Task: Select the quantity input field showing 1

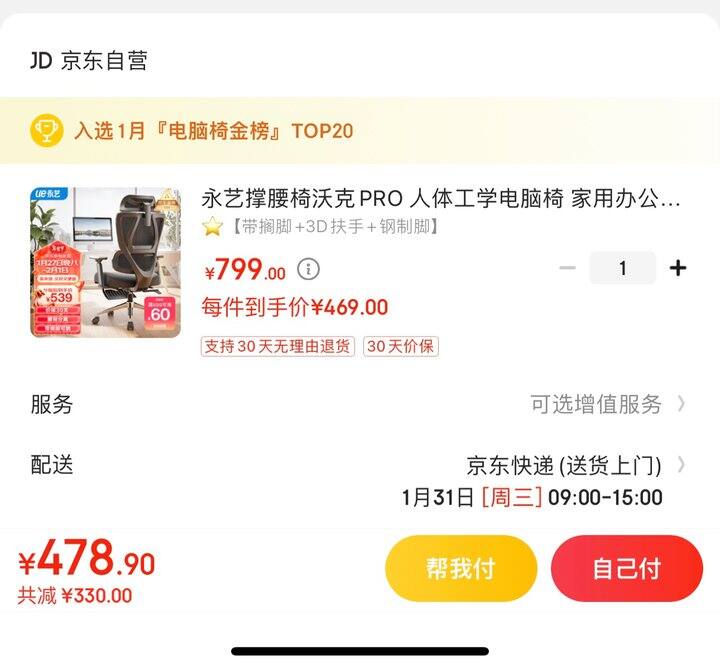Action: tap(623, 268)
